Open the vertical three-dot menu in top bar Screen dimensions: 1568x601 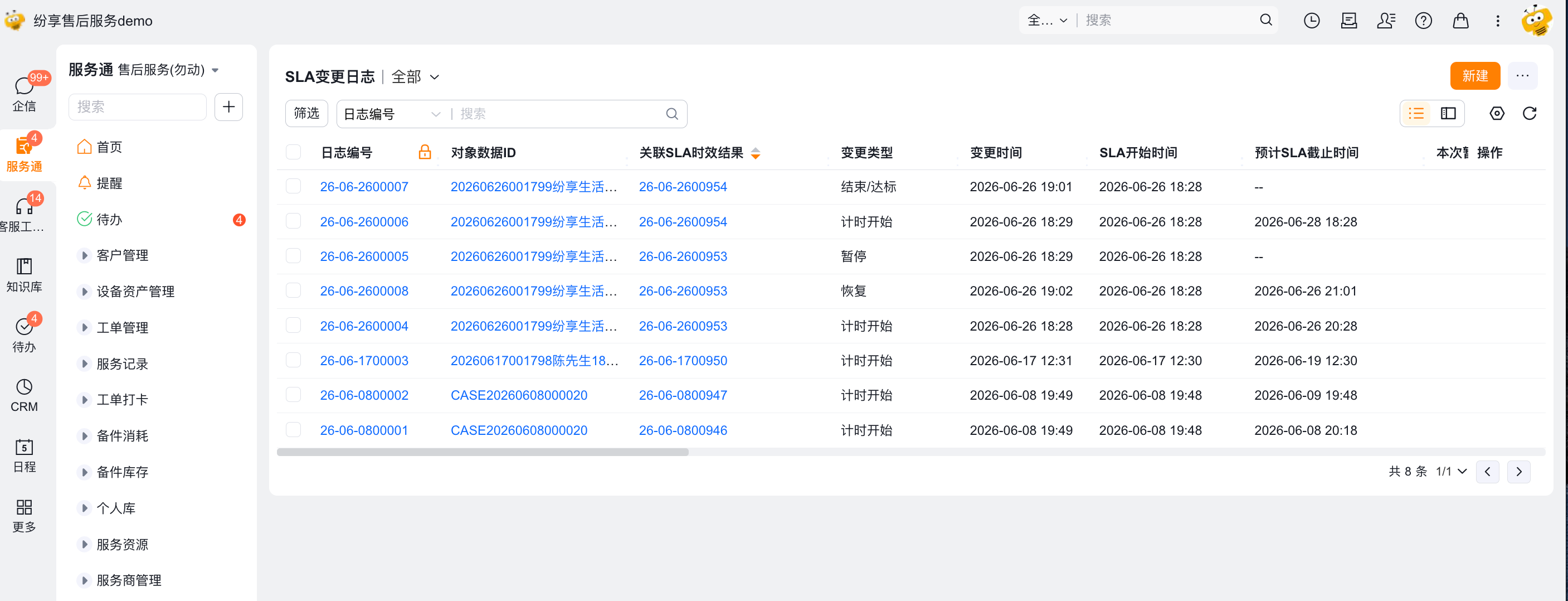click(x=1498, y=21)
